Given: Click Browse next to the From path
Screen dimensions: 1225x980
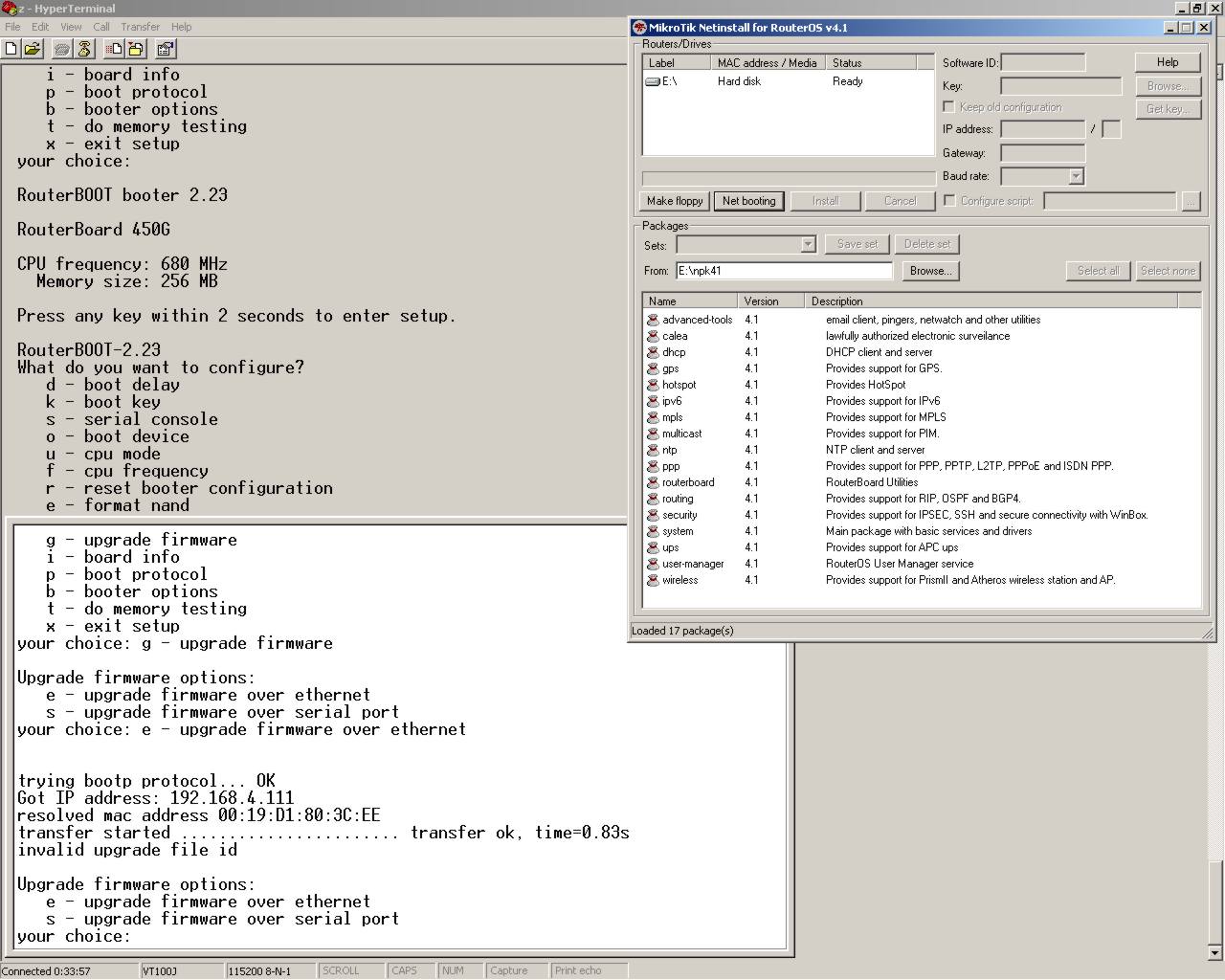Looking at the screenshot, I should [x=929, y=271].
